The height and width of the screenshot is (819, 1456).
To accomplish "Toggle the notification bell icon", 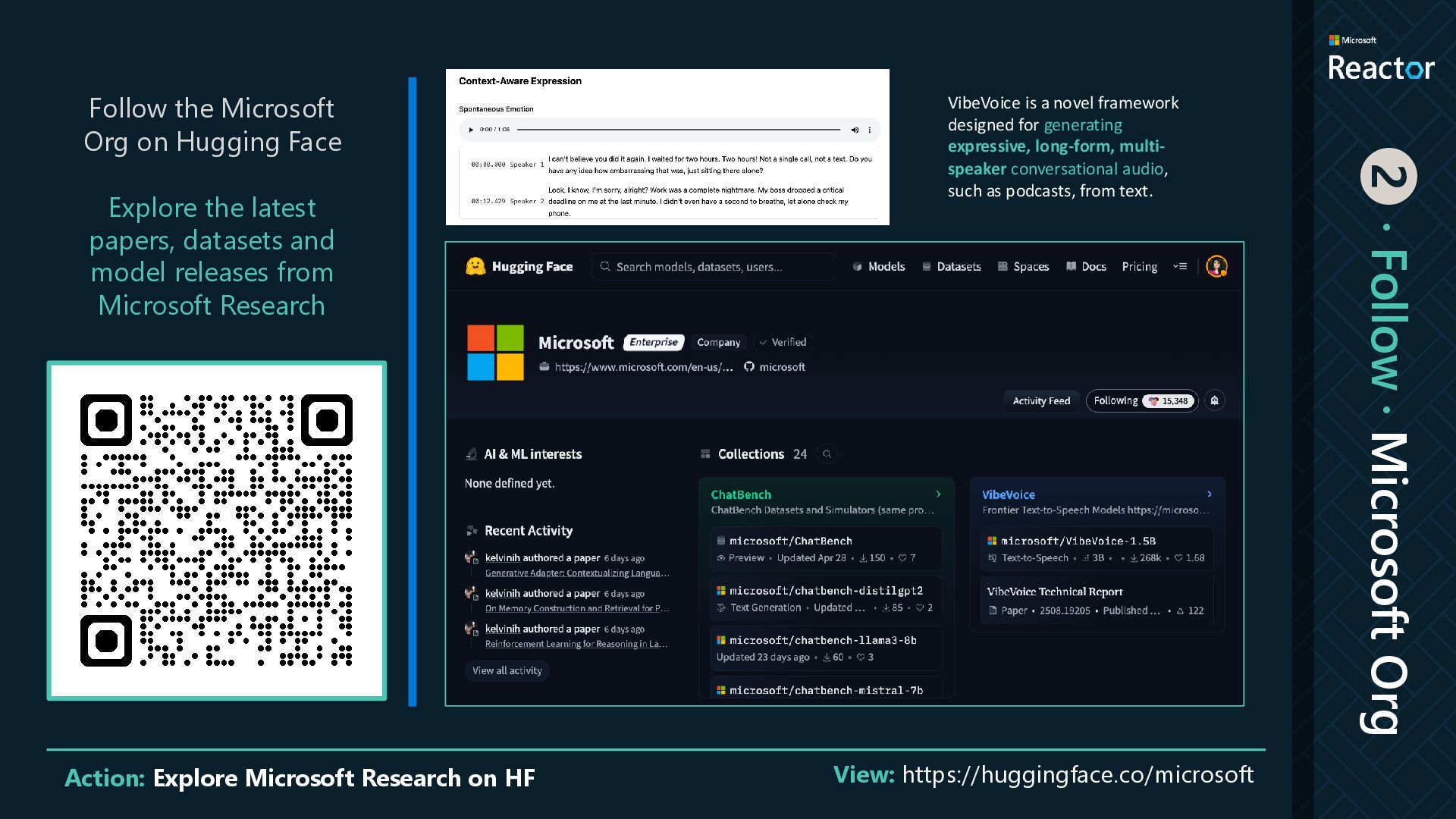I will 1214,400.
